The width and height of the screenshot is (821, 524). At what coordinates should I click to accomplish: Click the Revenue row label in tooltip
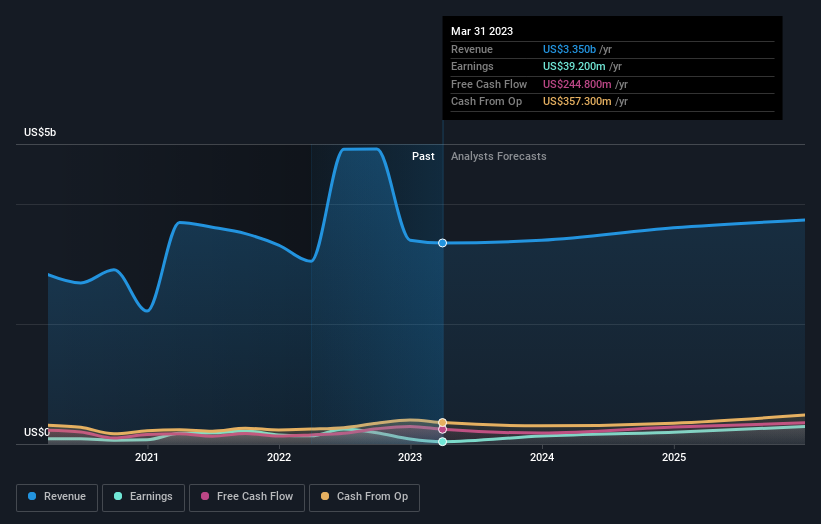(472, 49)
